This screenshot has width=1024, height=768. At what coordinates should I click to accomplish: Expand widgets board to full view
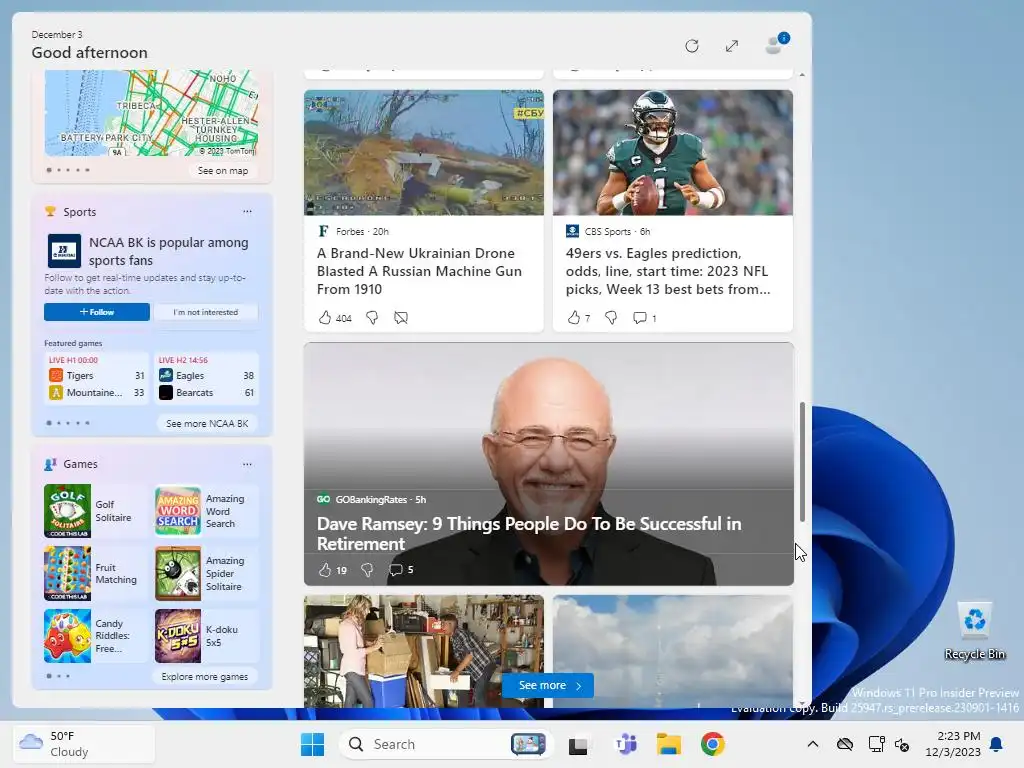click(x=731, y=46)
